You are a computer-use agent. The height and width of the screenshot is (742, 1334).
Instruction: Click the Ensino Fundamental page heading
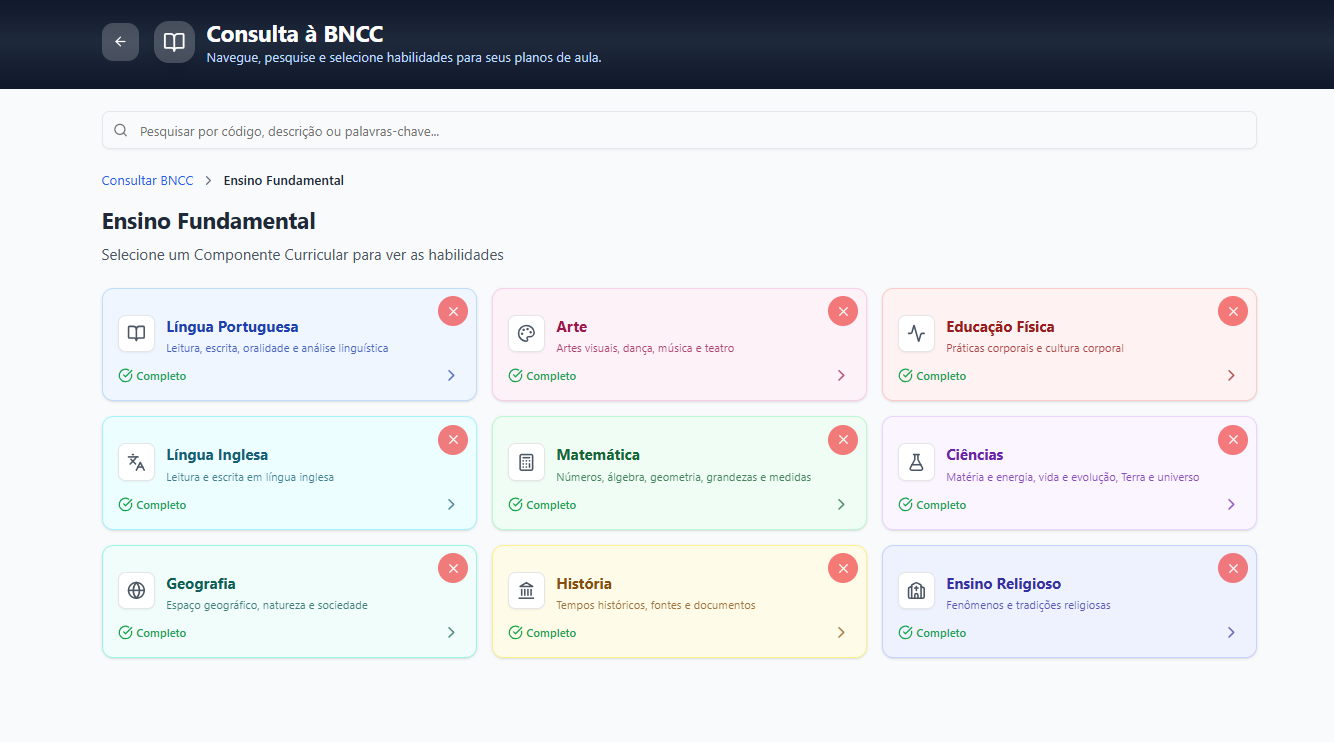point(209,221)
